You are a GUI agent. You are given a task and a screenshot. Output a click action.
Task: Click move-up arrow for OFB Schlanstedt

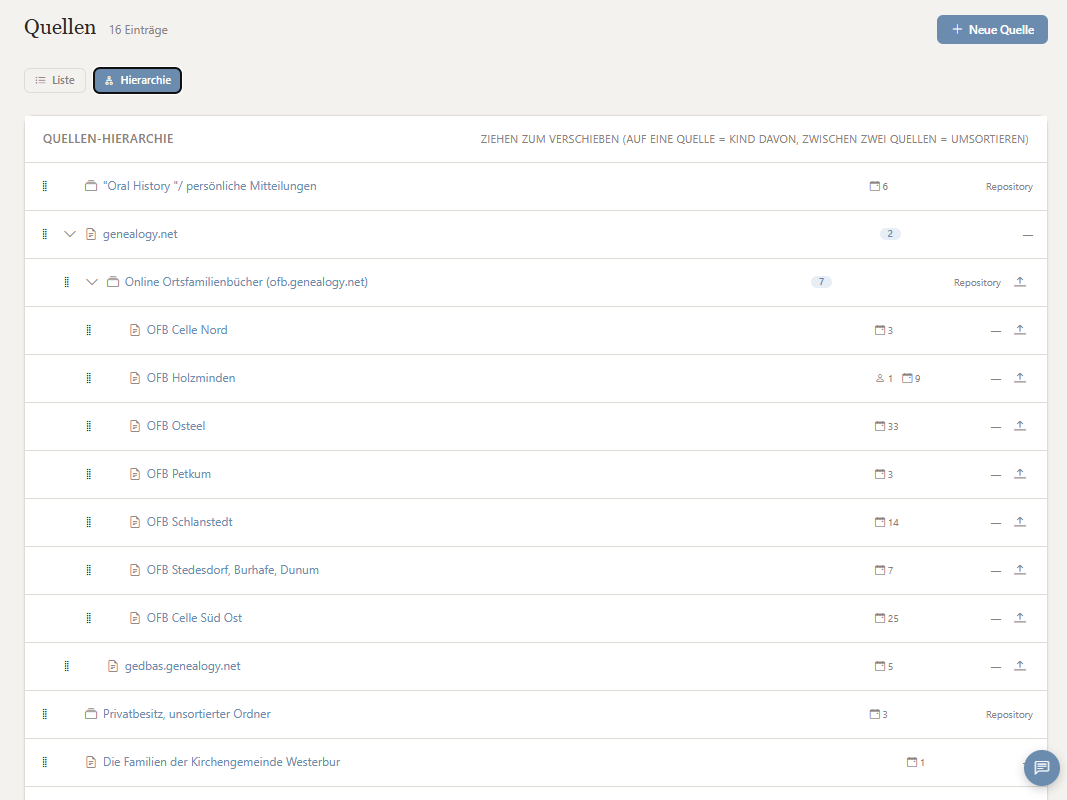[x=1020, y=522]
